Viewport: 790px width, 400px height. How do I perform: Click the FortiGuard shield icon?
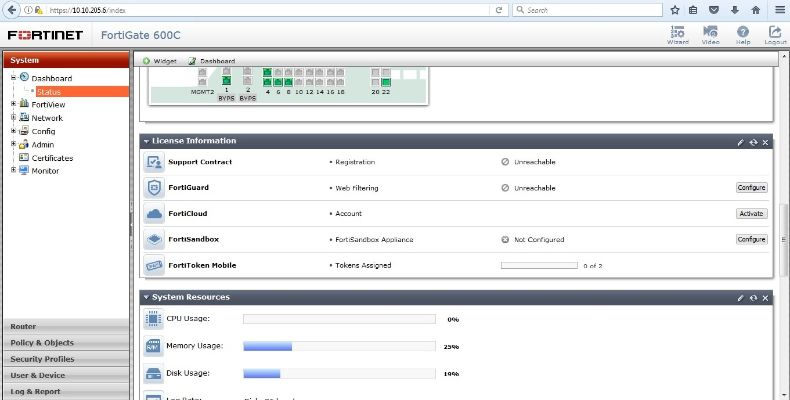tap(153, 187)
